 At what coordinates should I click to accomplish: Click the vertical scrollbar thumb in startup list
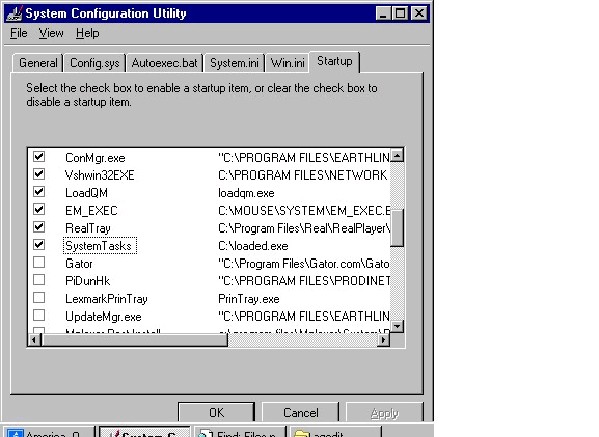click(397, 227)
